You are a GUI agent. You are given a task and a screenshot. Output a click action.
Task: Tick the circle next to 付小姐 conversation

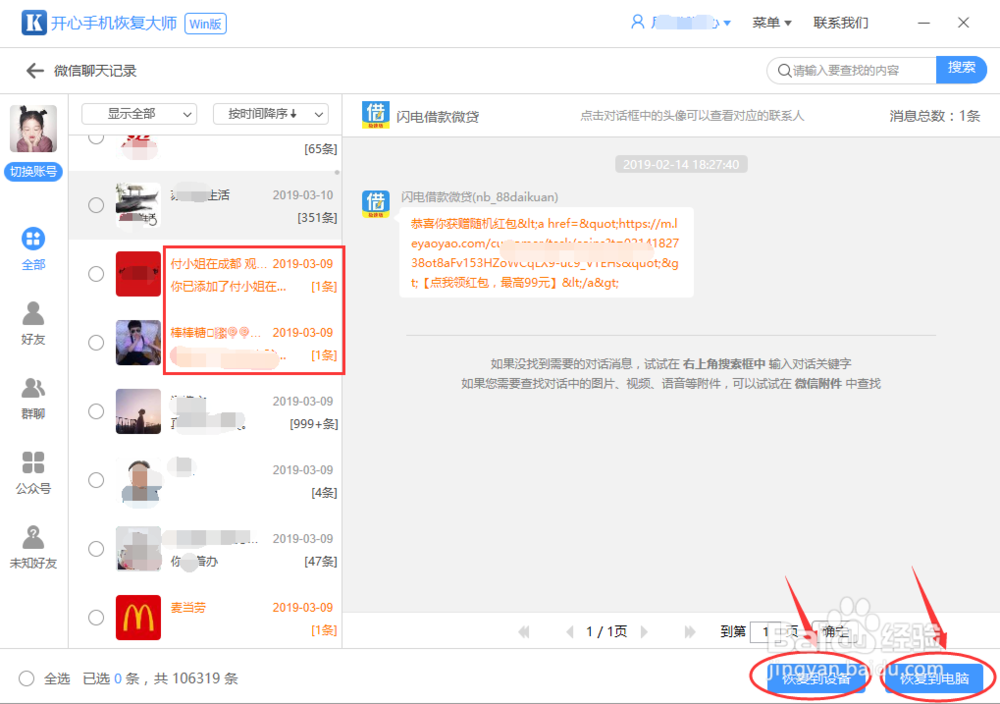pyautogui.click(x=95, y=274)
